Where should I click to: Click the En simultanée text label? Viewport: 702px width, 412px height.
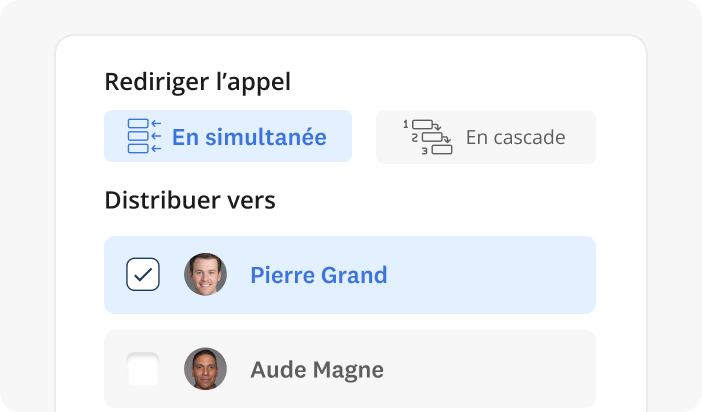coord(249,137)
